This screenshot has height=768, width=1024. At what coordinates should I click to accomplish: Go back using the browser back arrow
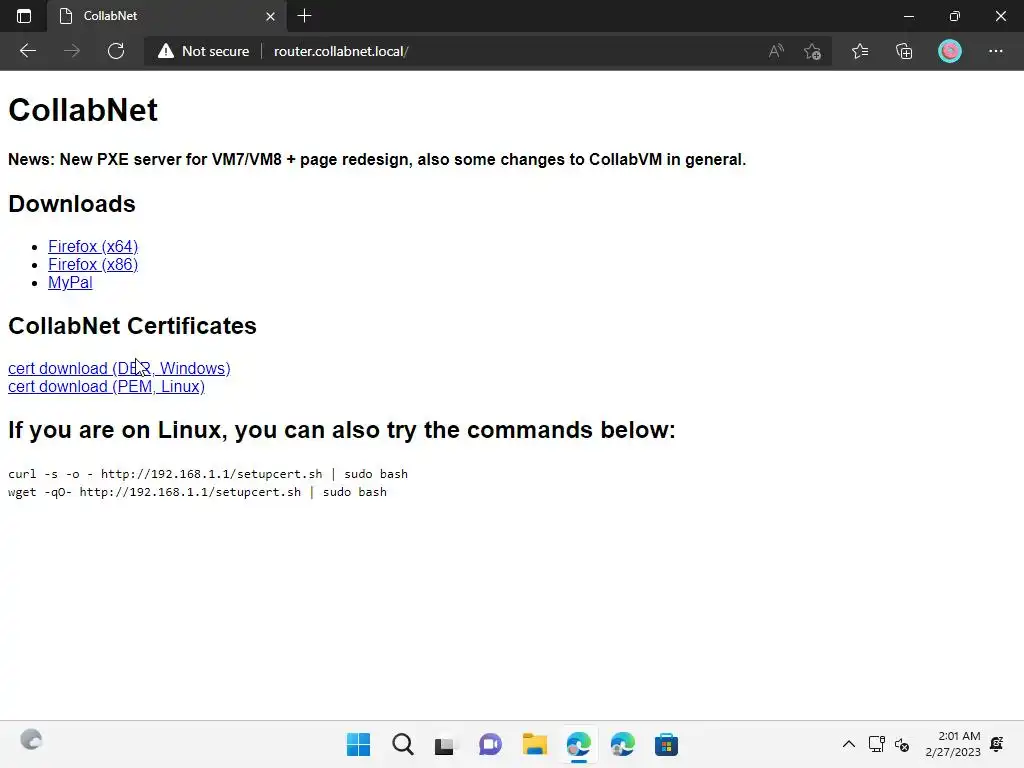pos(27,51)
